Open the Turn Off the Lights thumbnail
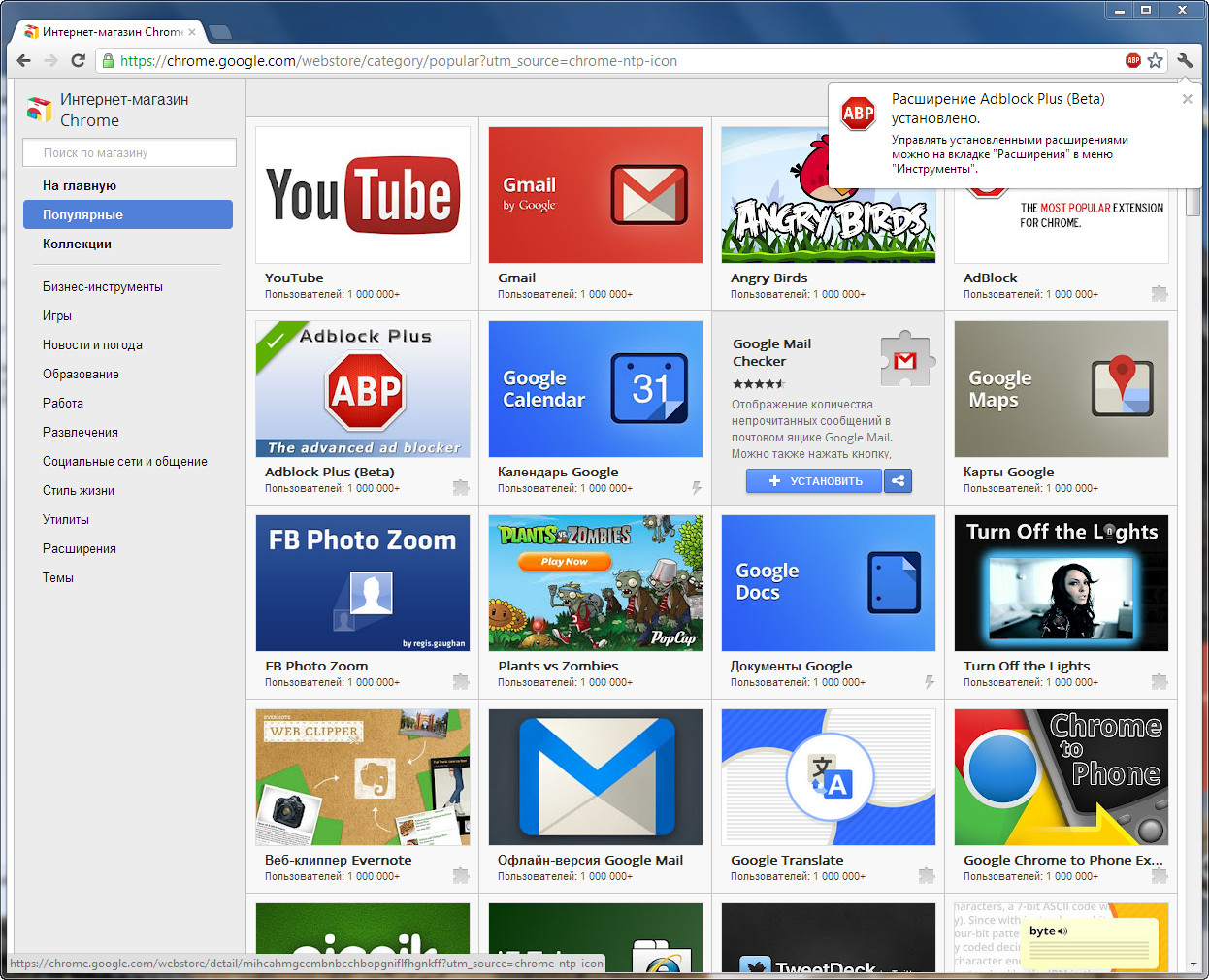The image size is (1209, 980). click(1062, 583)
